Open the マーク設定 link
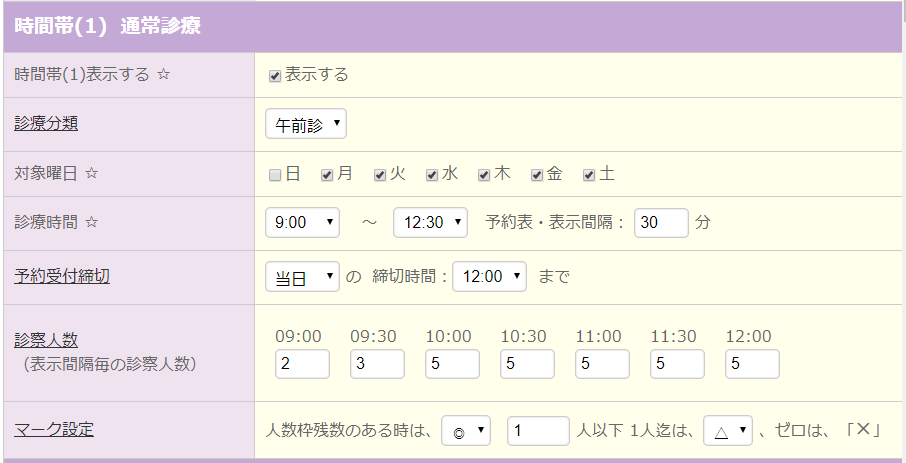The height and width of the screenshot is (463, 906). (54, 430)
